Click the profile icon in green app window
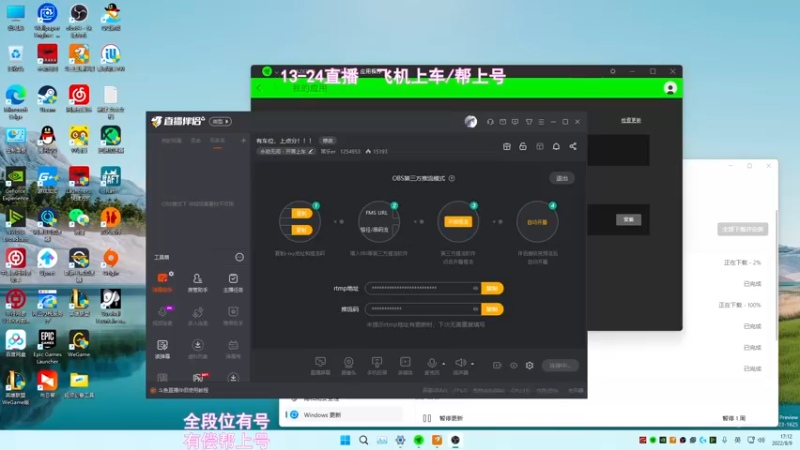Viewport: 800px width, 450px height. [670, 88]
